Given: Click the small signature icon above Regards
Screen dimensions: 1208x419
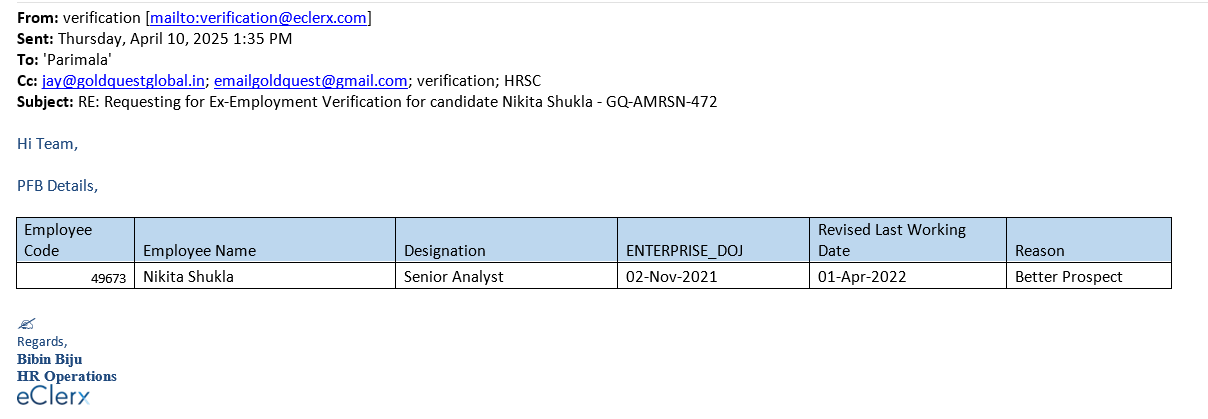Looking at the screenshot, I should 27,323.
